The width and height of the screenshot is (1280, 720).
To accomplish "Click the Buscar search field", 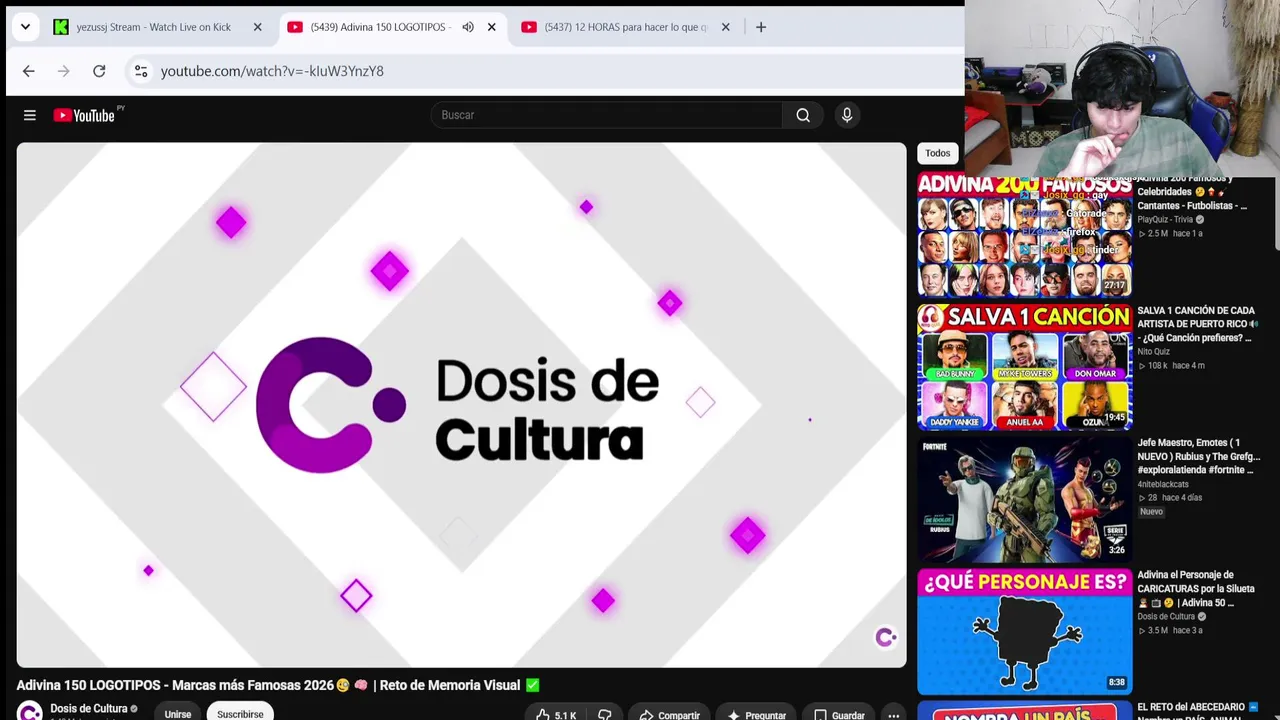I will pyautogui.click(x=606, y=115).
